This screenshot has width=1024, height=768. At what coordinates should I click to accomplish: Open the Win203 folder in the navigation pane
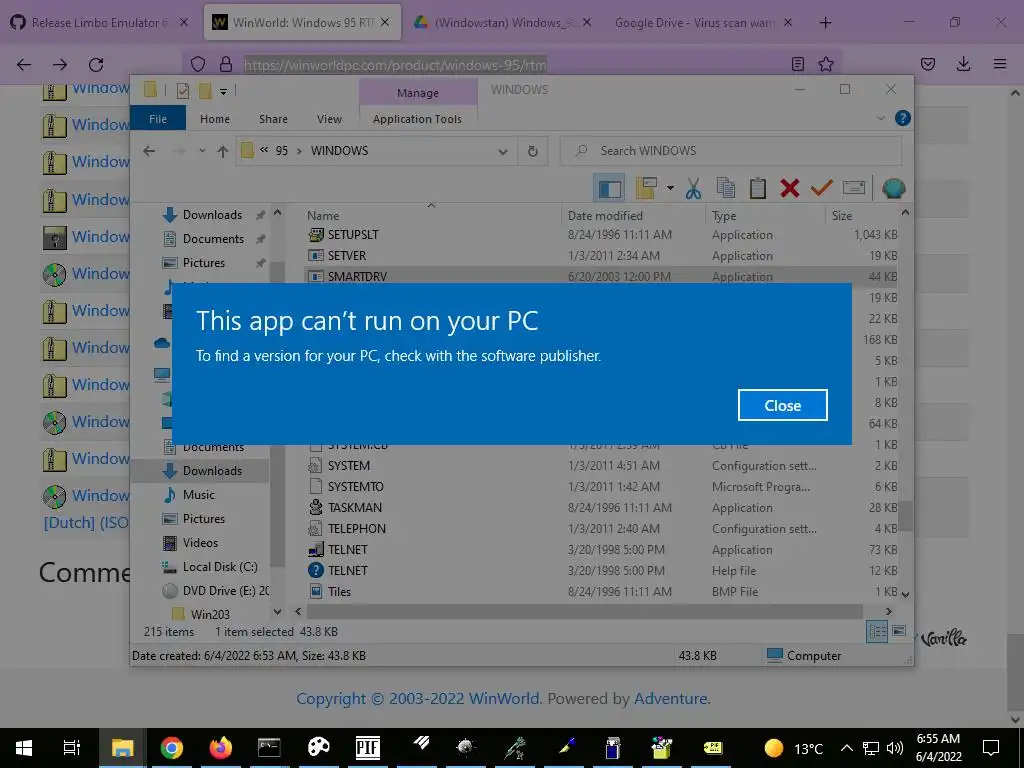coord(210,614)
